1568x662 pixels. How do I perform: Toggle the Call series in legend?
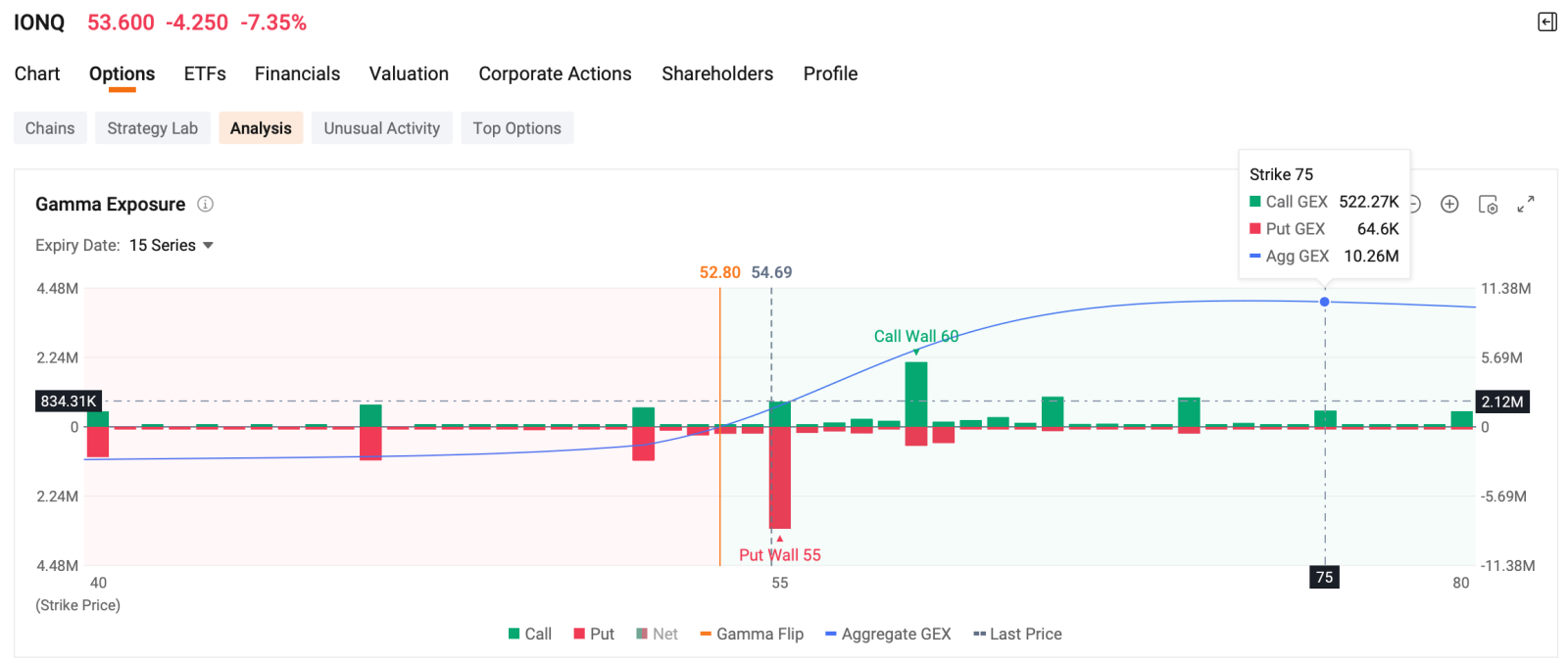[530, 634]
